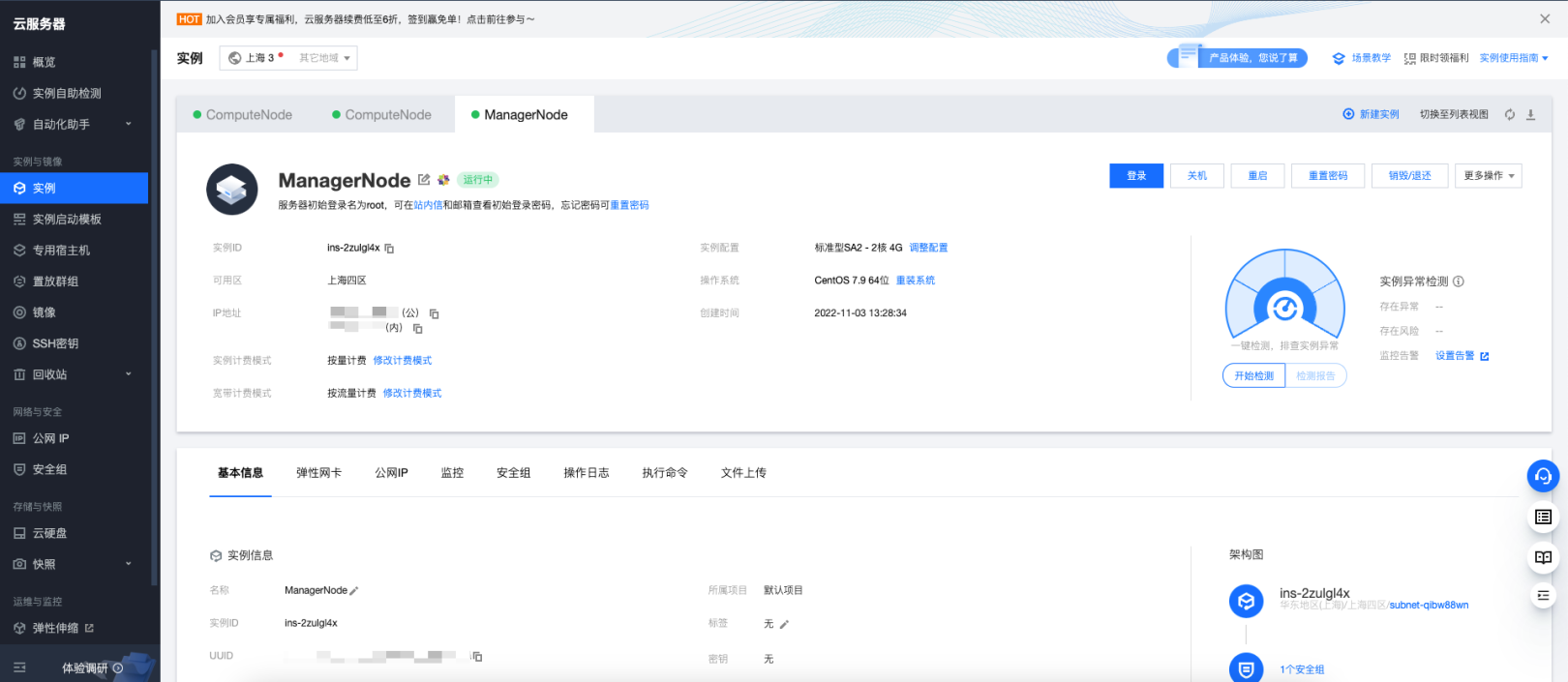
Task: Click the 关机 button
Action: click(x=1197, y=175)
